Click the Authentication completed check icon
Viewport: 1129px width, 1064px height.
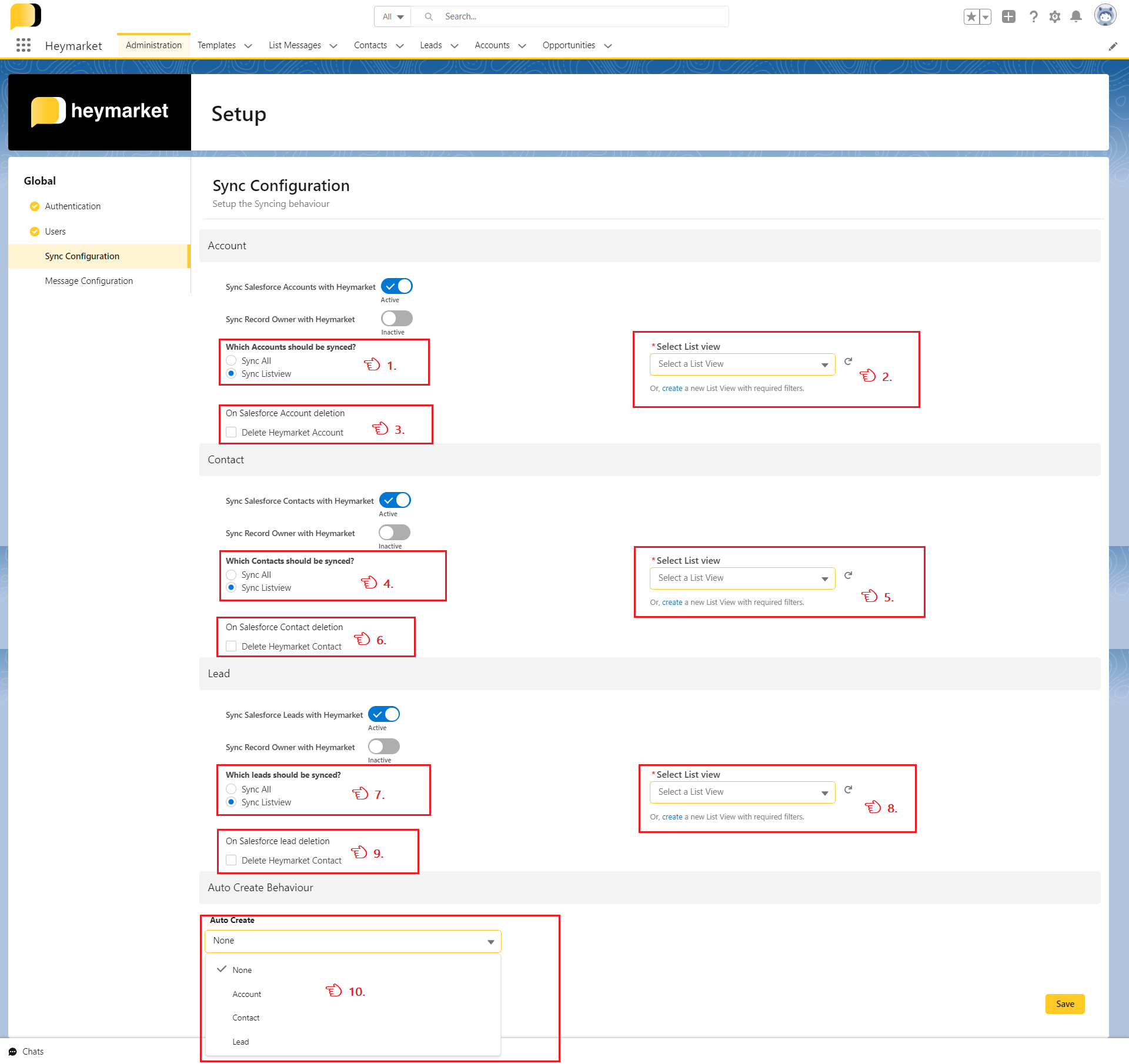click(35, 206)
